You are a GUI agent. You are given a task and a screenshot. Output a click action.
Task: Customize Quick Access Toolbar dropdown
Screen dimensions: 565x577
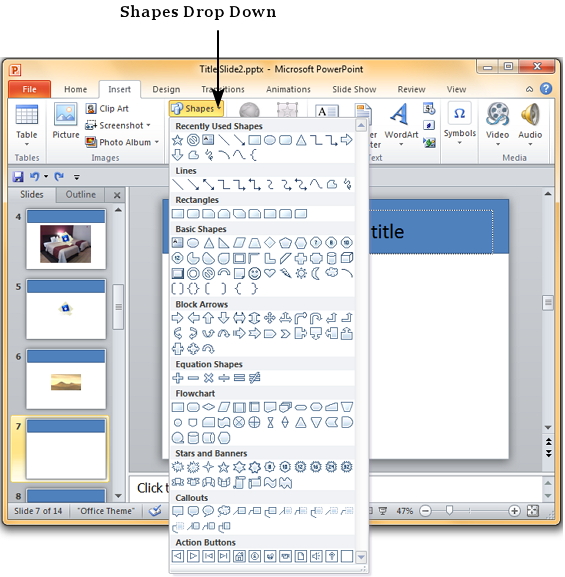(x=77, y=177)
